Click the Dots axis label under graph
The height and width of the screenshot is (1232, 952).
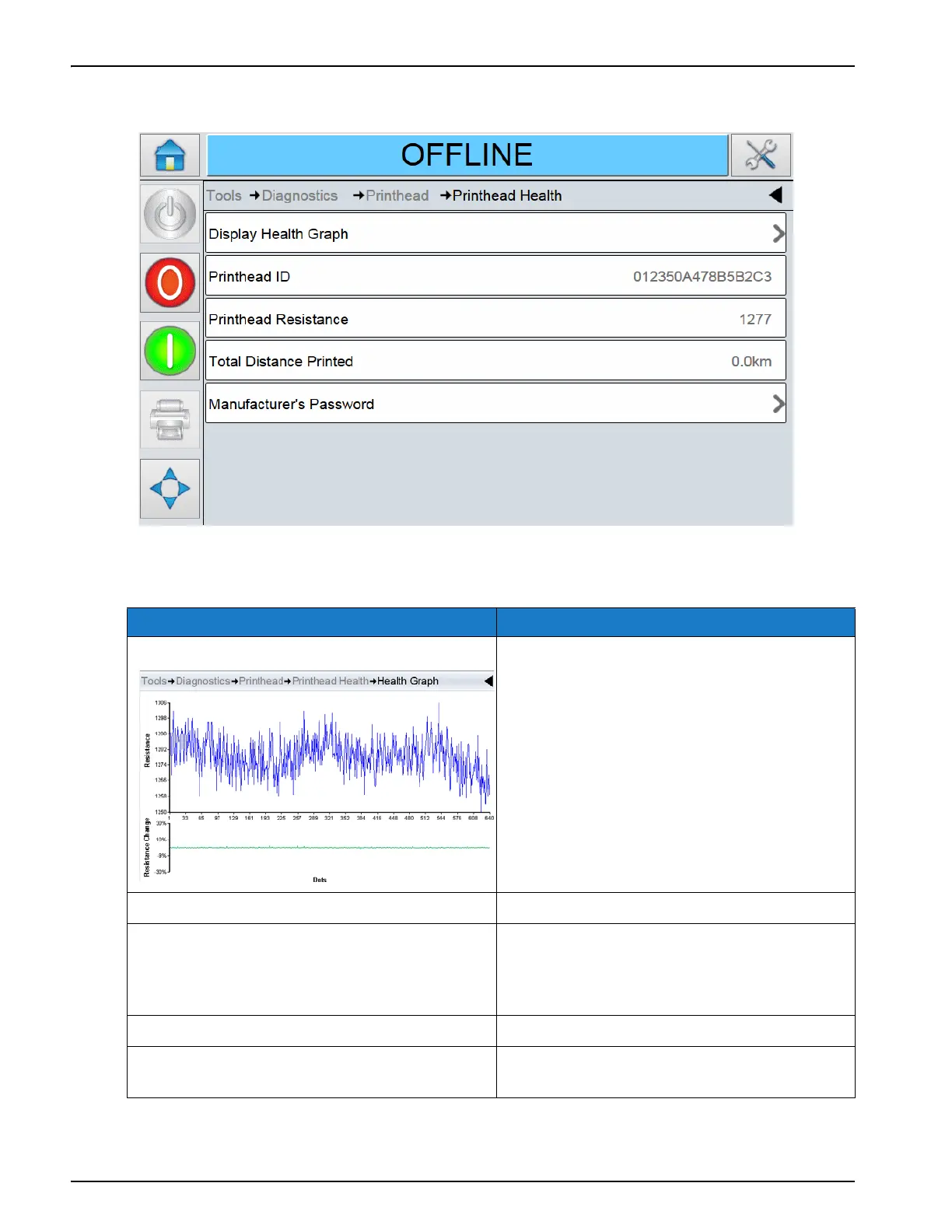[x=320, y=880]
